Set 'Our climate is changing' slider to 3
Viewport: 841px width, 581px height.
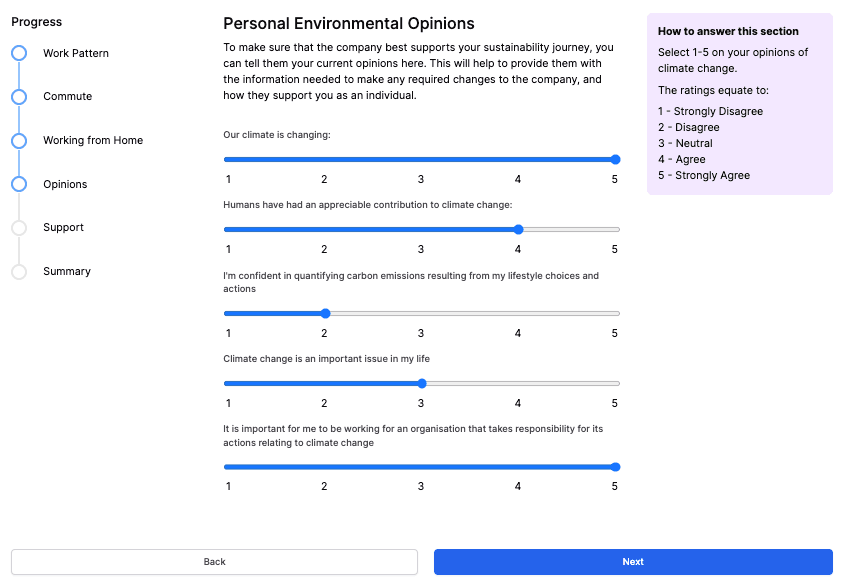pyautogui.click(x=422, y=159)
